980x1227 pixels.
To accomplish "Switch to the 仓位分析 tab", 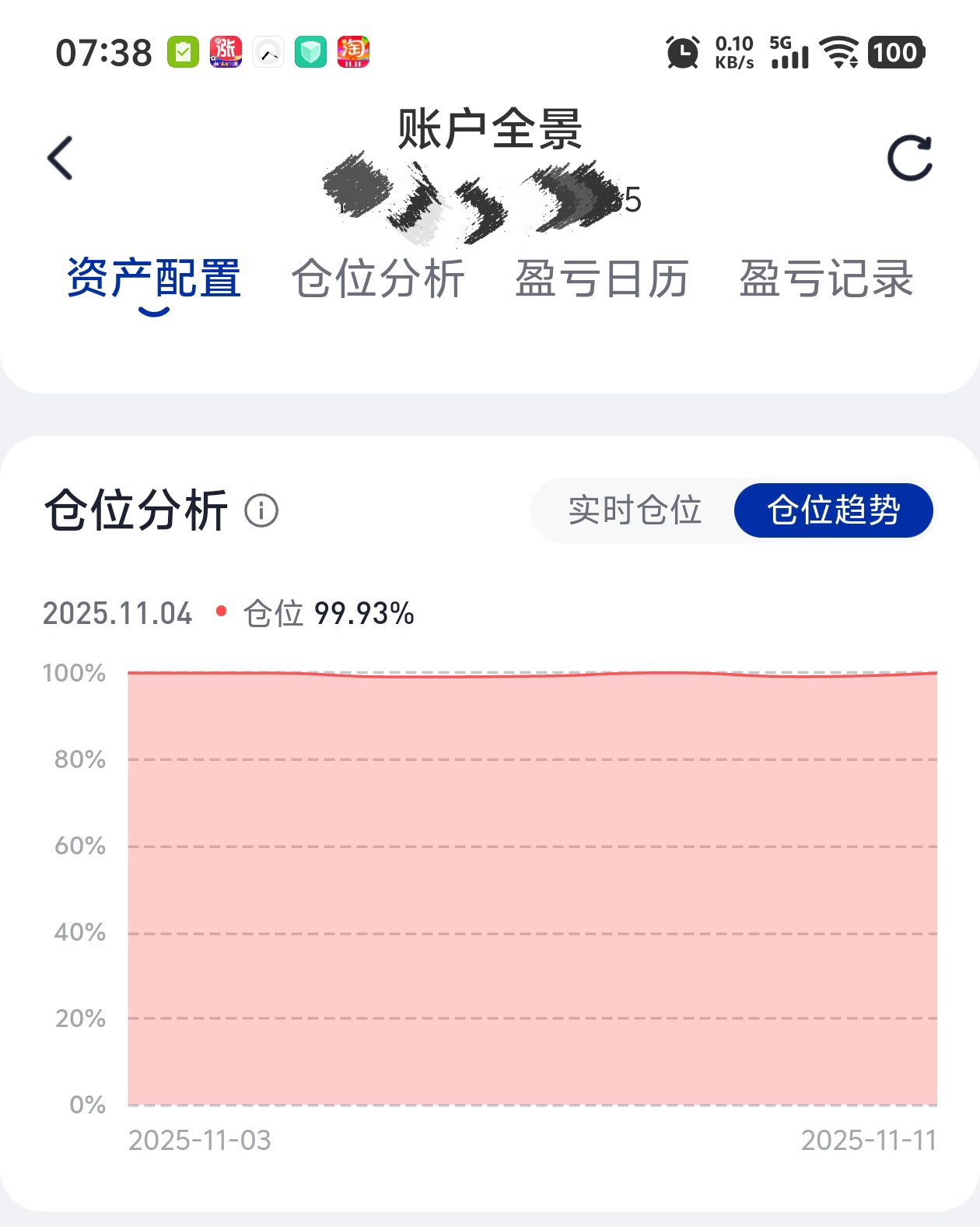I will click(378, 279).
